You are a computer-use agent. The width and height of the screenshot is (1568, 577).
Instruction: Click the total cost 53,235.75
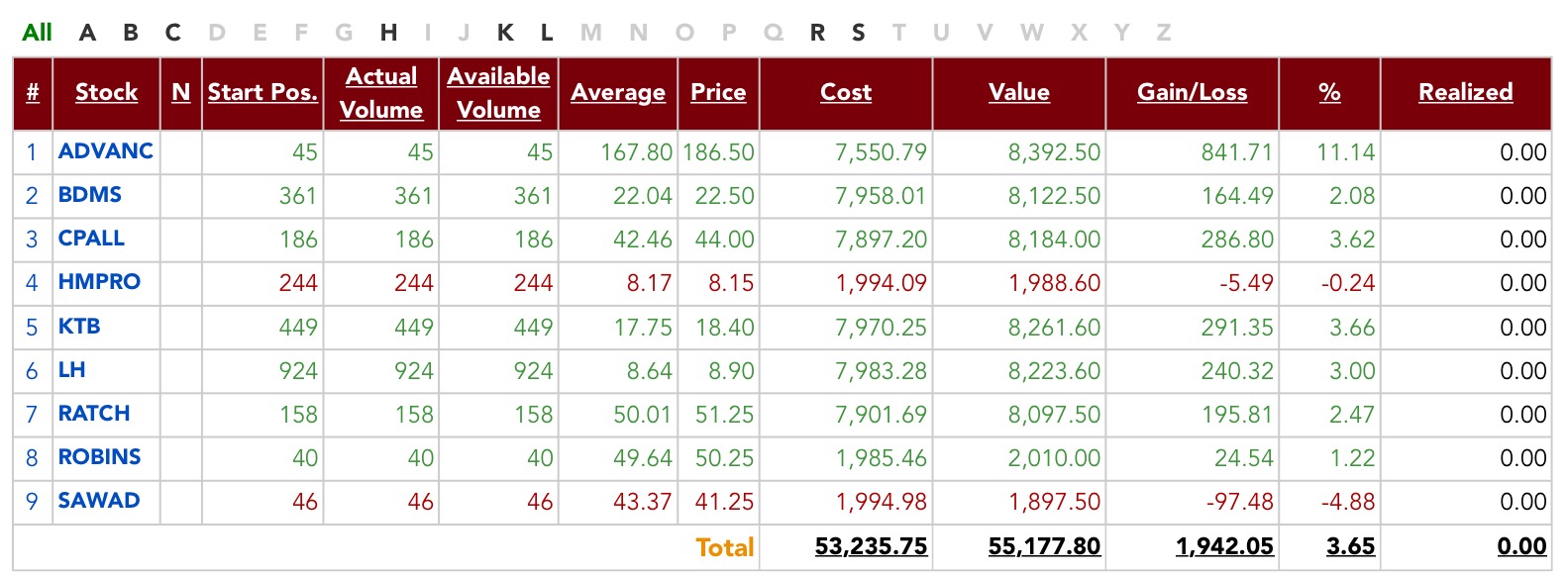pos(871,546)
